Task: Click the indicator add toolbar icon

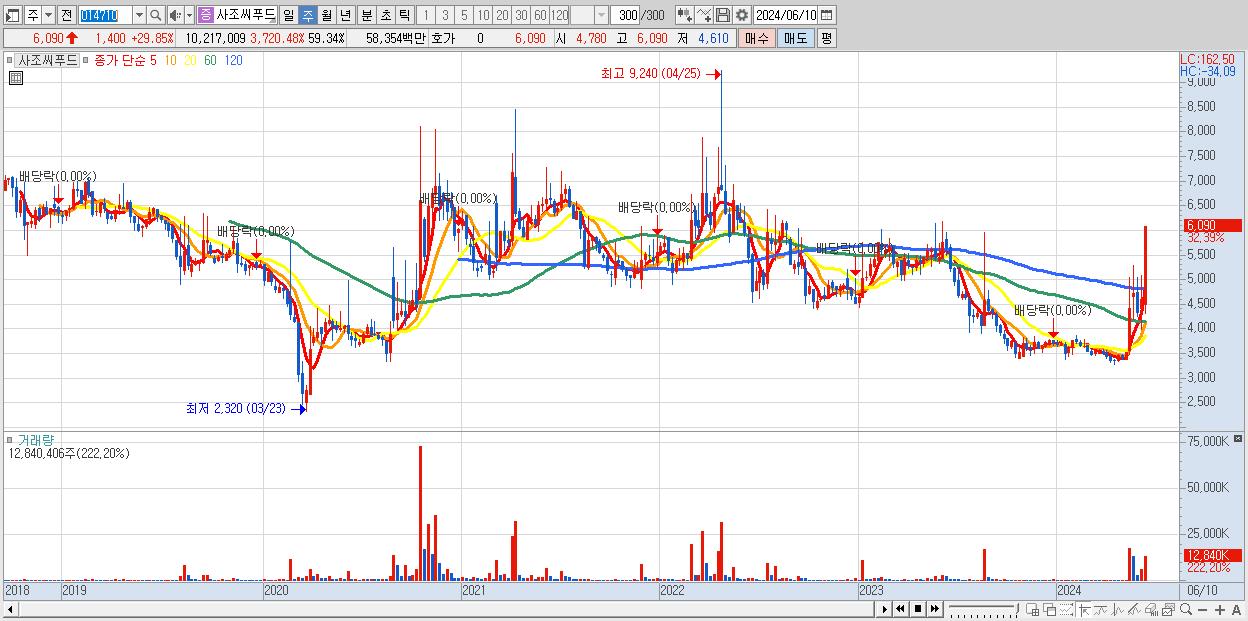Action: [684, 15]
